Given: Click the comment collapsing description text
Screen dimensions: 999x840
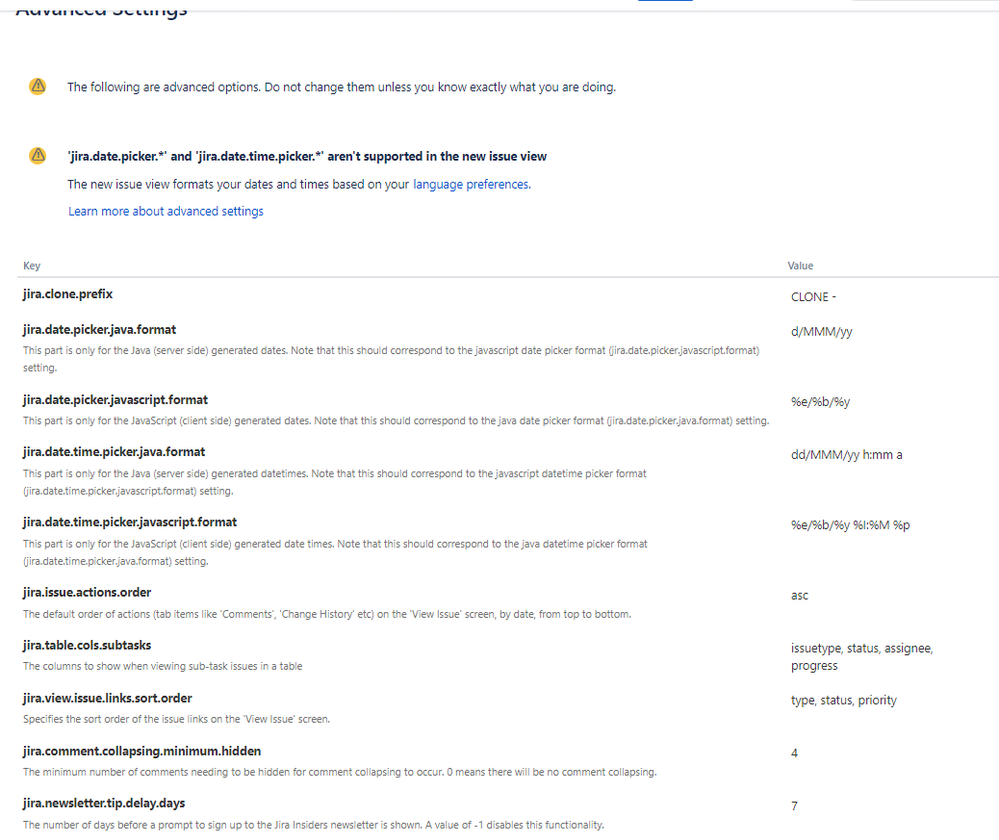Looking at the screenshot, I should pyautogui.click(x=340, y=772).
